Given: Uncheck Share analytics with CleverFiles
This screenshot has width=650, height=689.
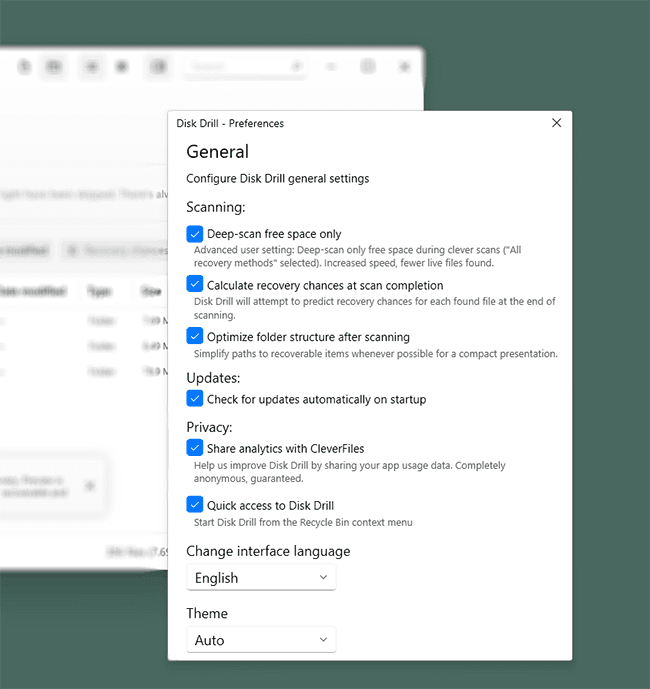Looking at the screenshot, I should [195, 448].
